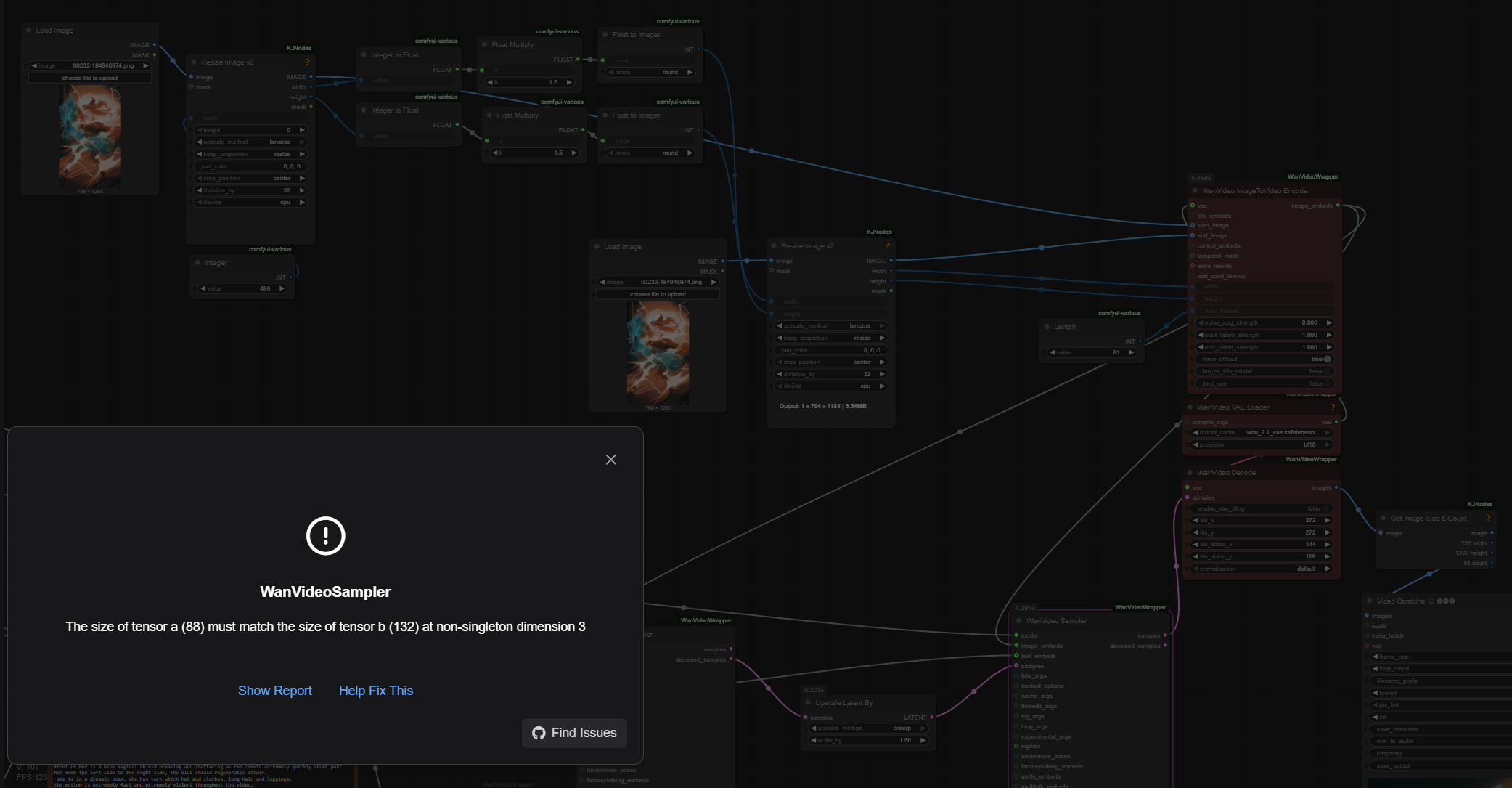1512x788 pixels.
Task: Click the Length node collapse dot
Action: [x=1047, y=327]
